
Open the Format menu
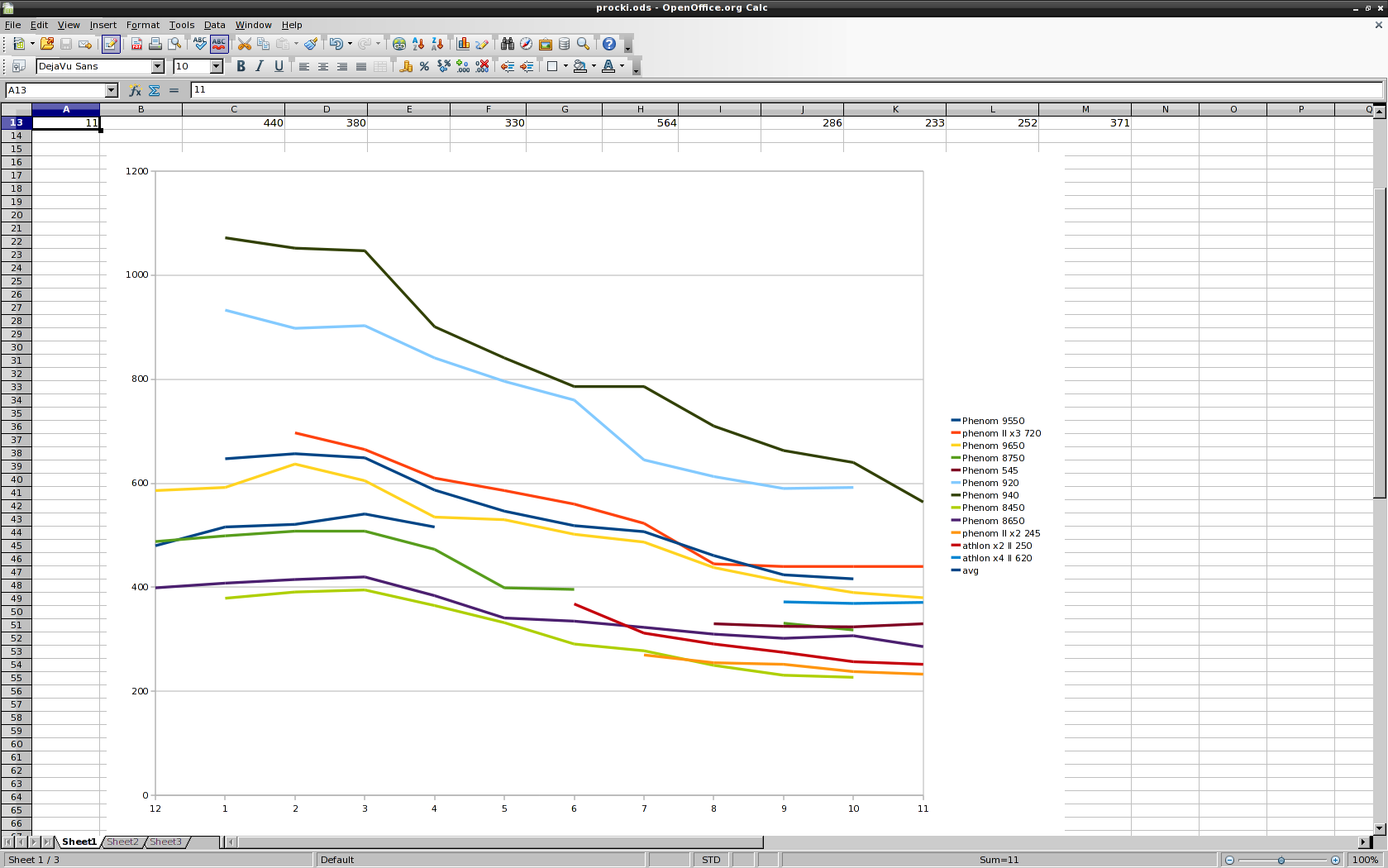pyautogui.click(x=142, y=25)
